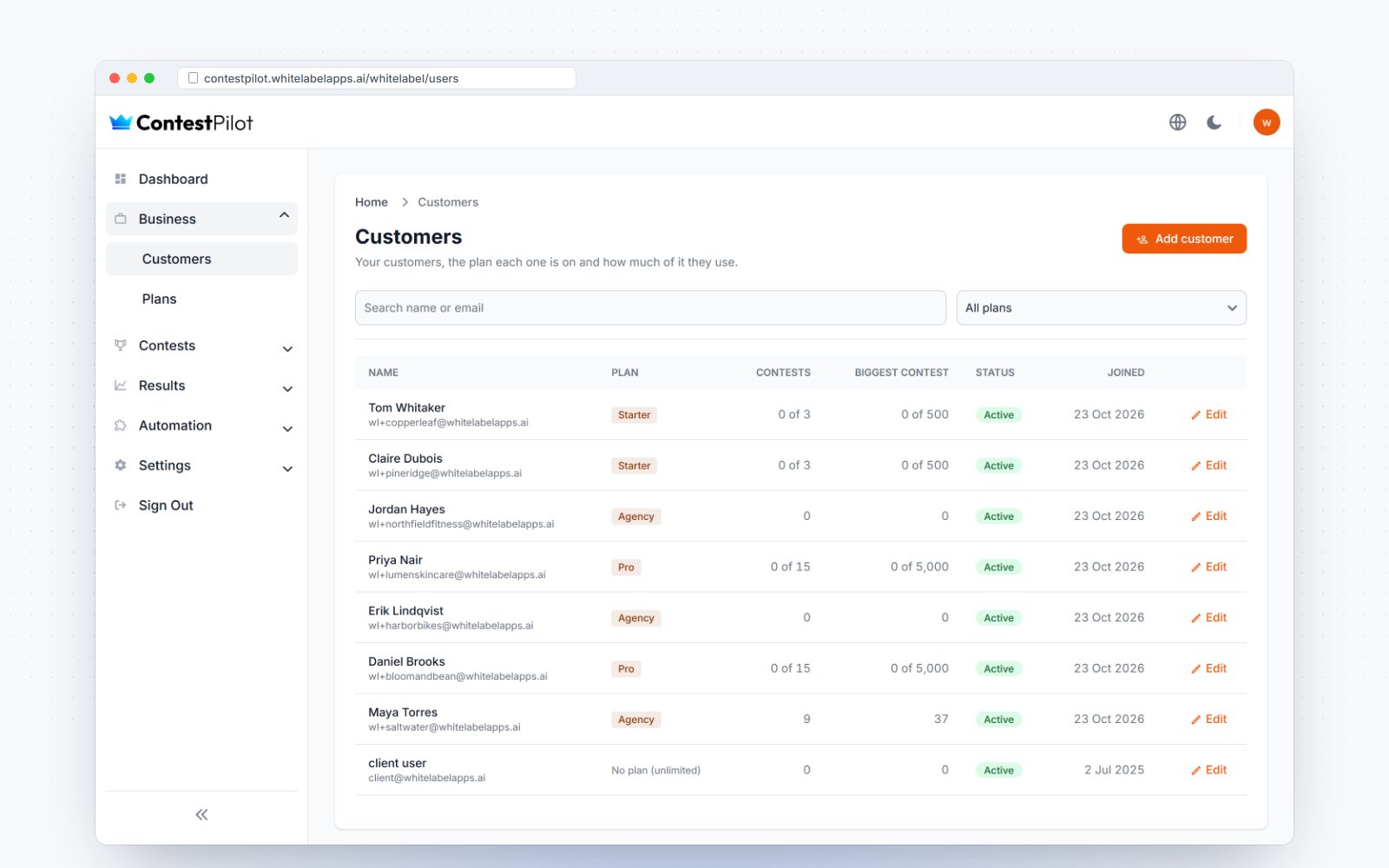Viewport: 1389px width, 868px height.
Task: Collapse the sidebar with double-chevron icon
Action: click(x=201, y=814)
